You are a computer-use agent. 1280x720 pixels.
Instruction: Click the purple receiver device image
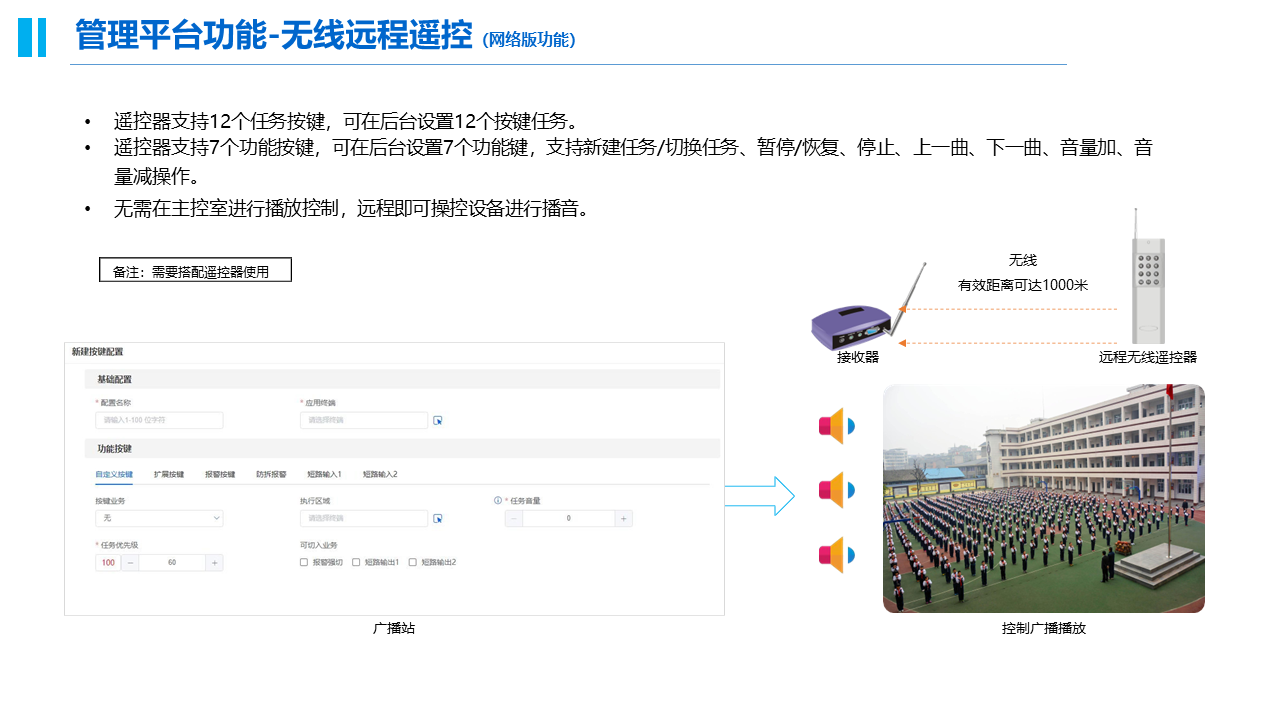(x=853, y=325)
